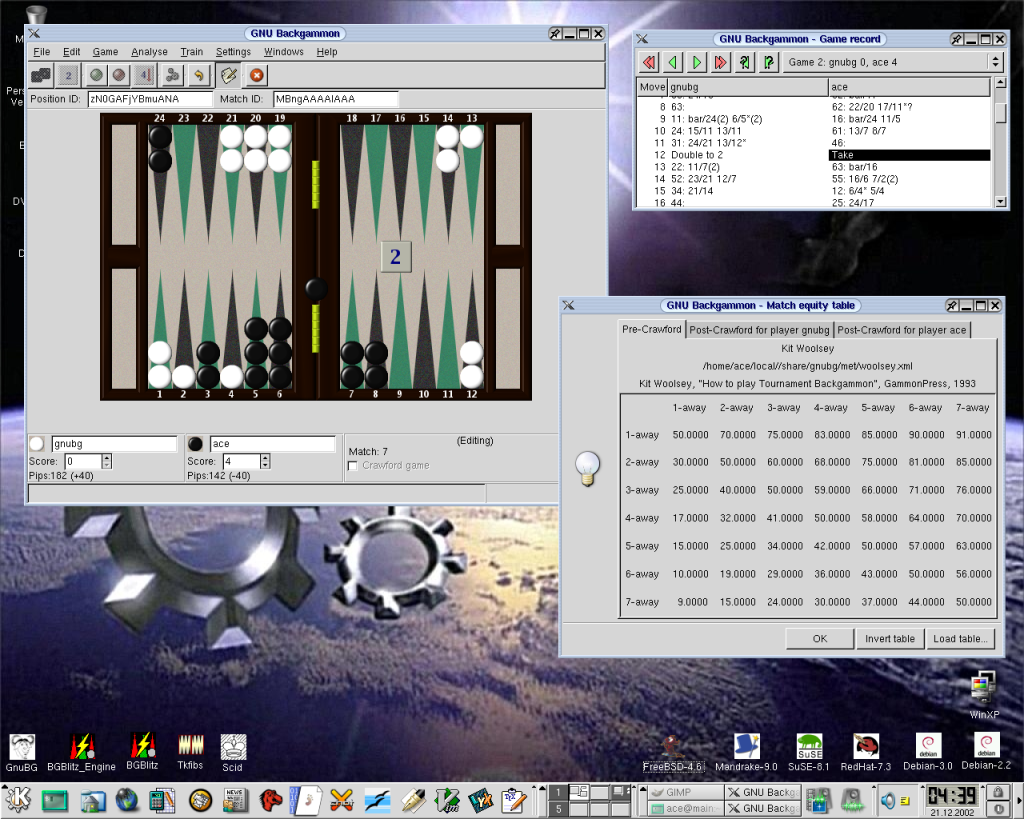Screen dimensions: 1024x819
Task: Go to previous game with red double-left arrow
Action: point(648,62)
